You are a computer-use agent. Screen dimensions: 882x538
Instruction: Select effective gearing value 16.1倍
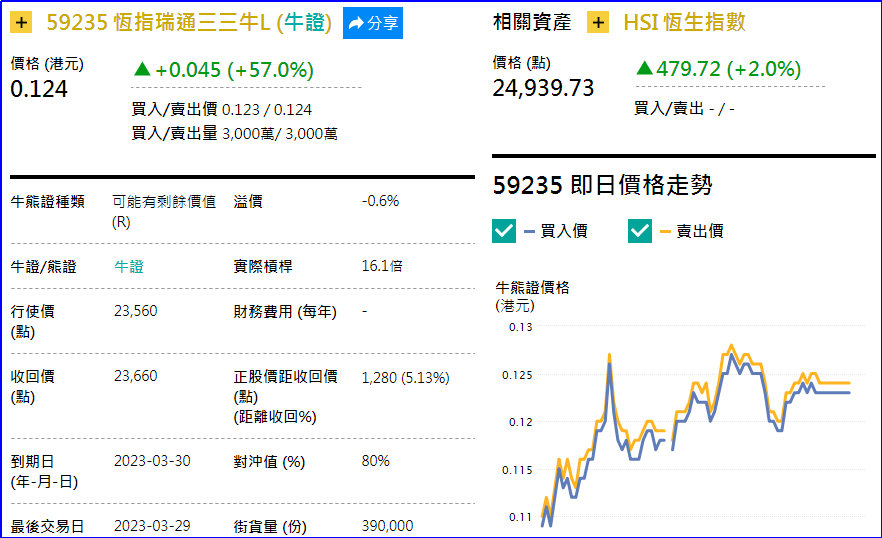pyautogui.click(x=382, y=266)
